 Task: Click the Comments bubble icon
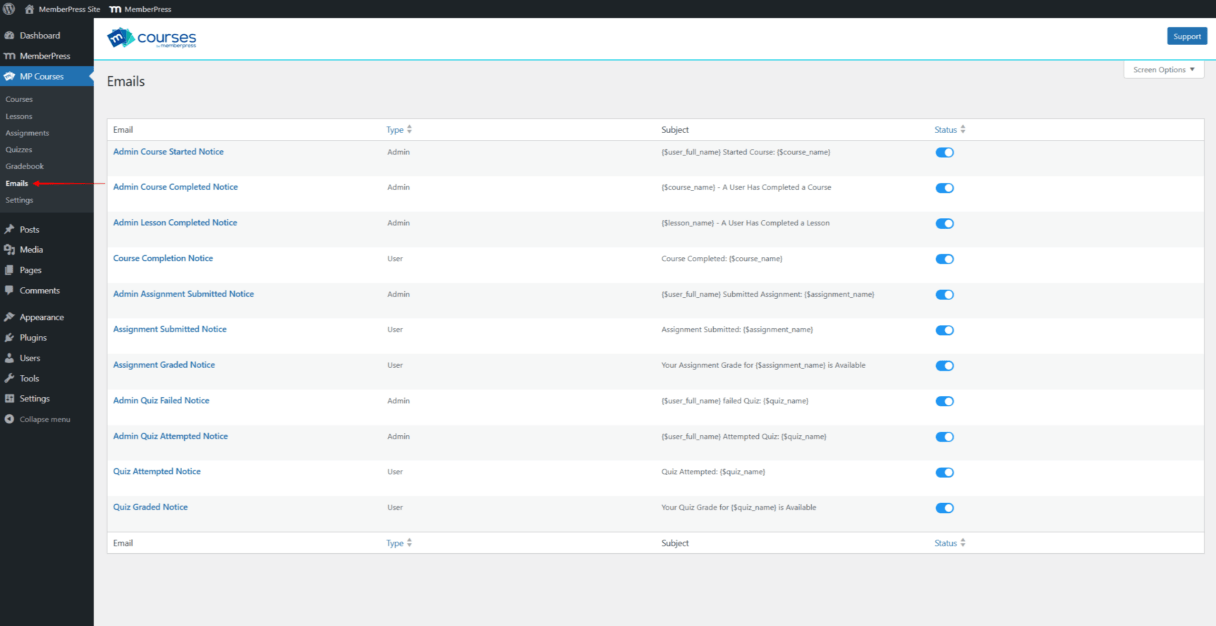coord(9,291)
